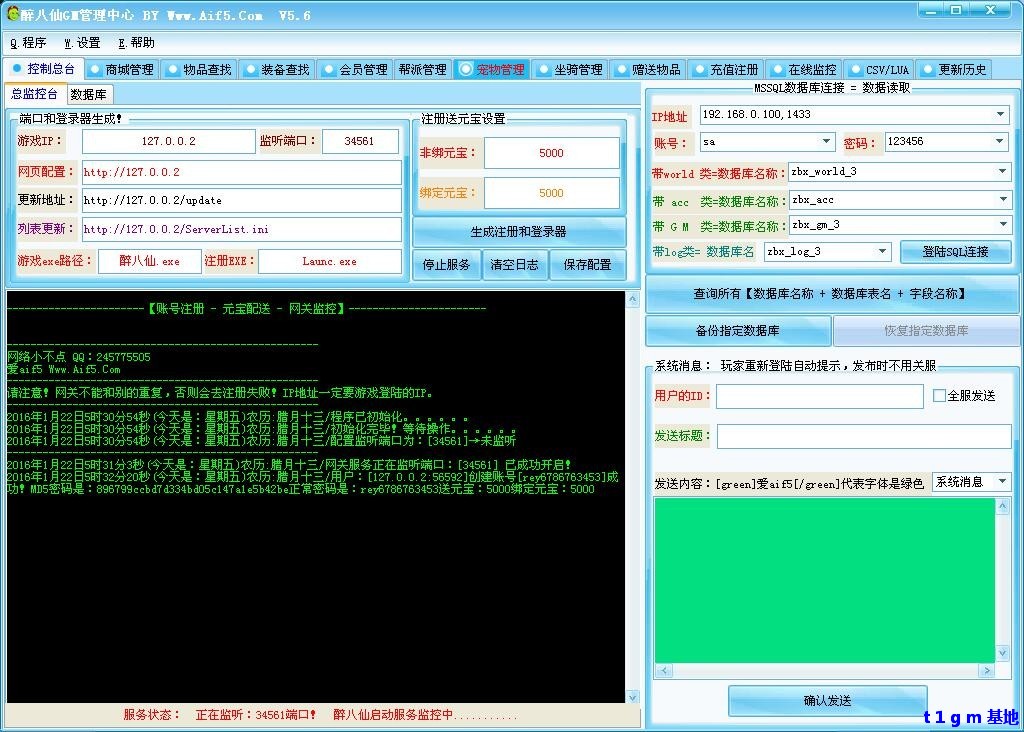Open the 商城管理 tab
The image size is (1024, 732).
(x=121, y=70)
